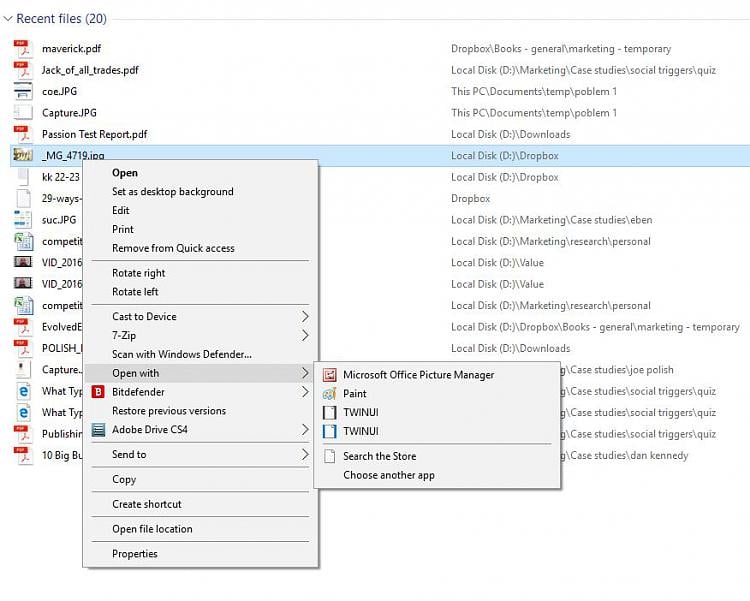Expand the 7-Zip submenu arrow
Screen dimensions: 750x601
tap(305, 336)
